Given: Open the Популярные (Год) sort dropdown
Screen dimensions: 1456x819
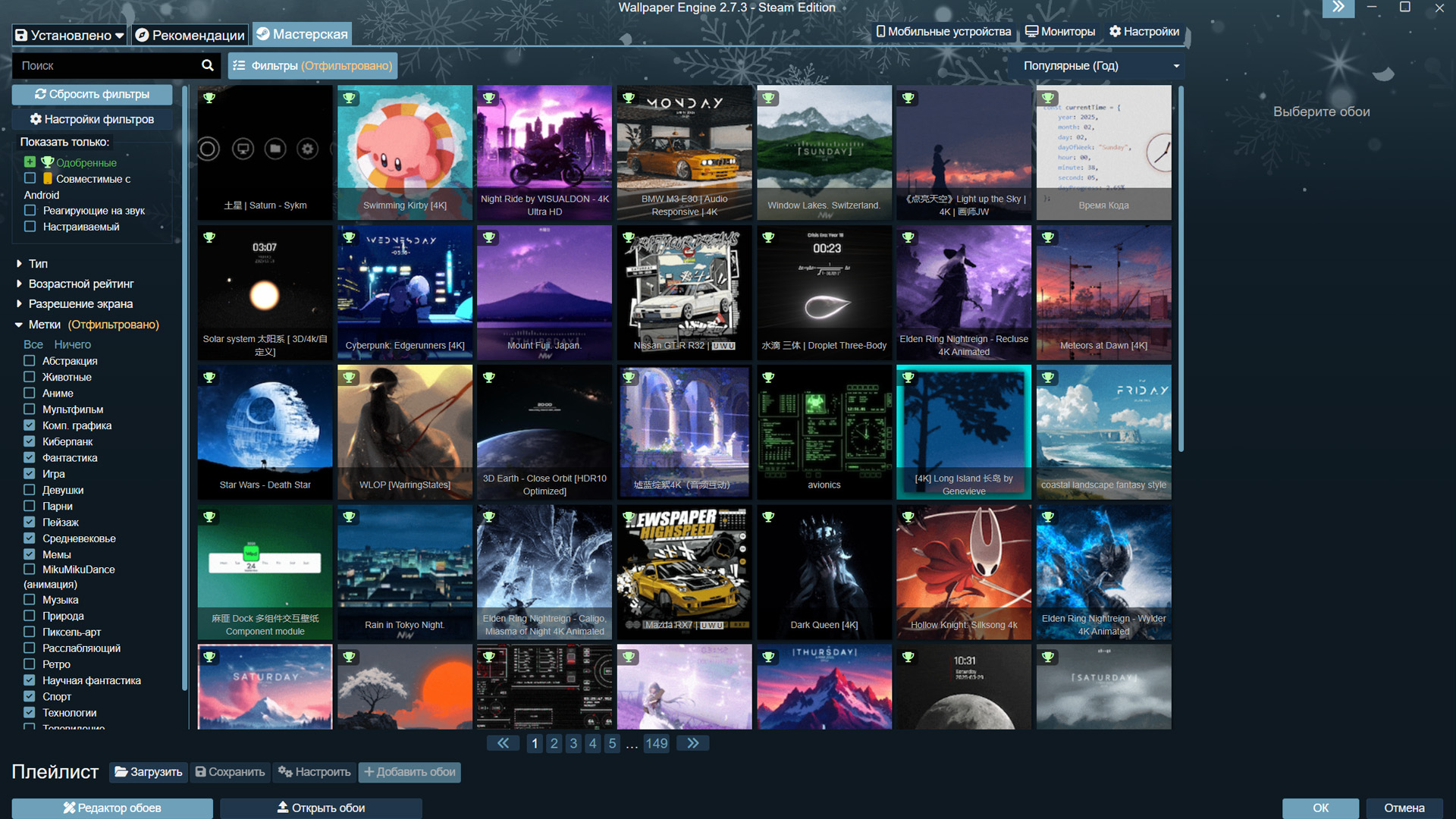Looking at the screenshot, I should click(x=1100, y=66).
